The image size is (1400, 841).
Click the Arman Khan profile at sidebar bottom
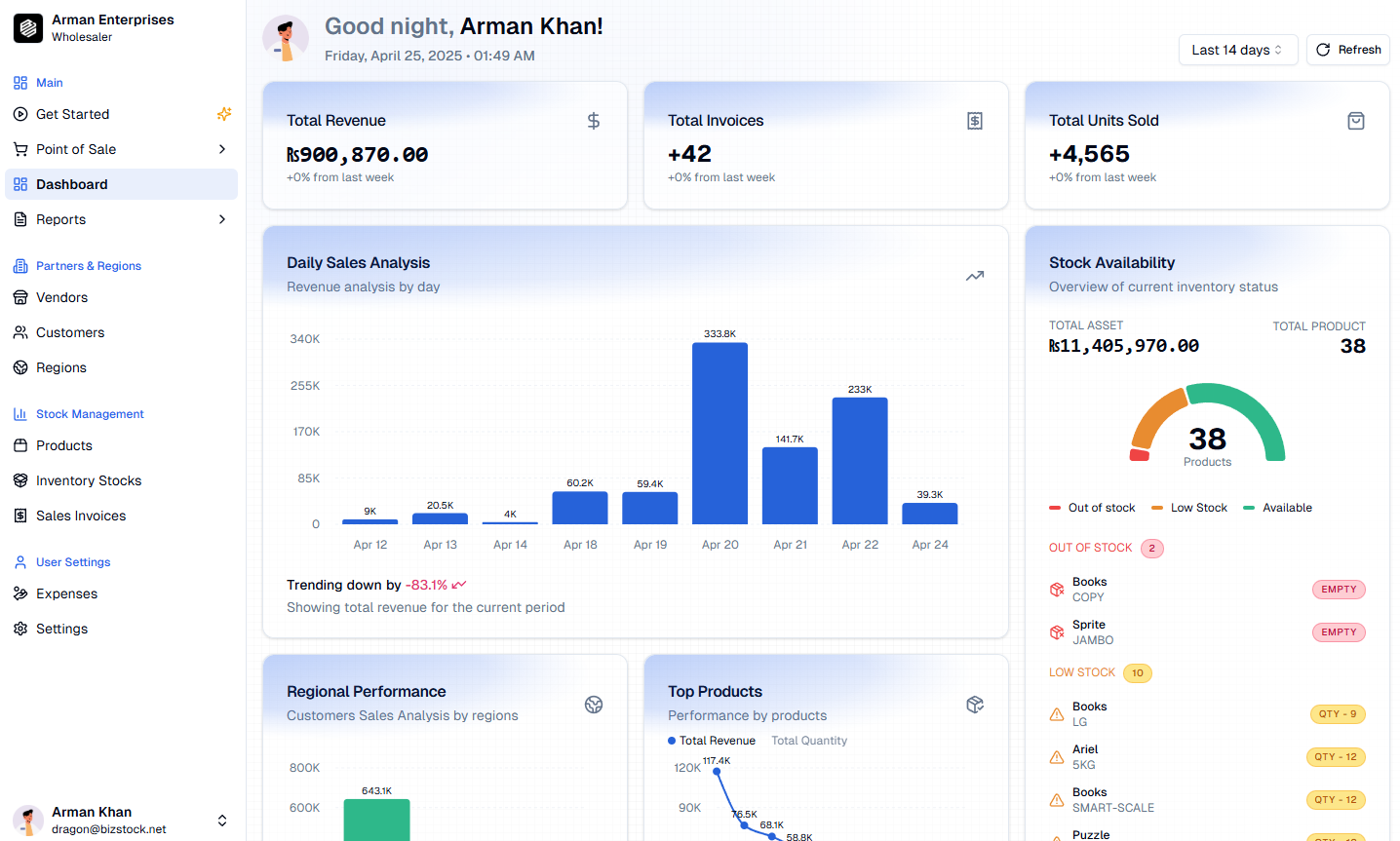pyautogui.click(x=121, y=821)
